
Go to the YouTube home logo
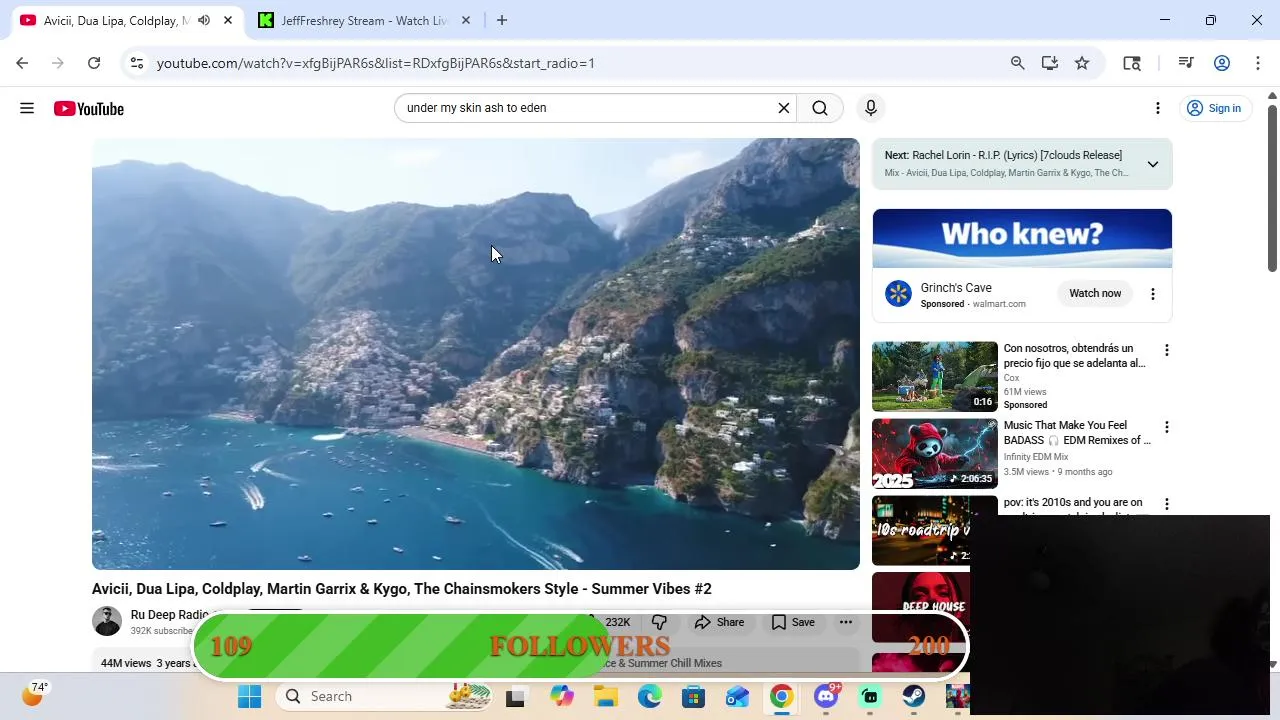point(89,108)
